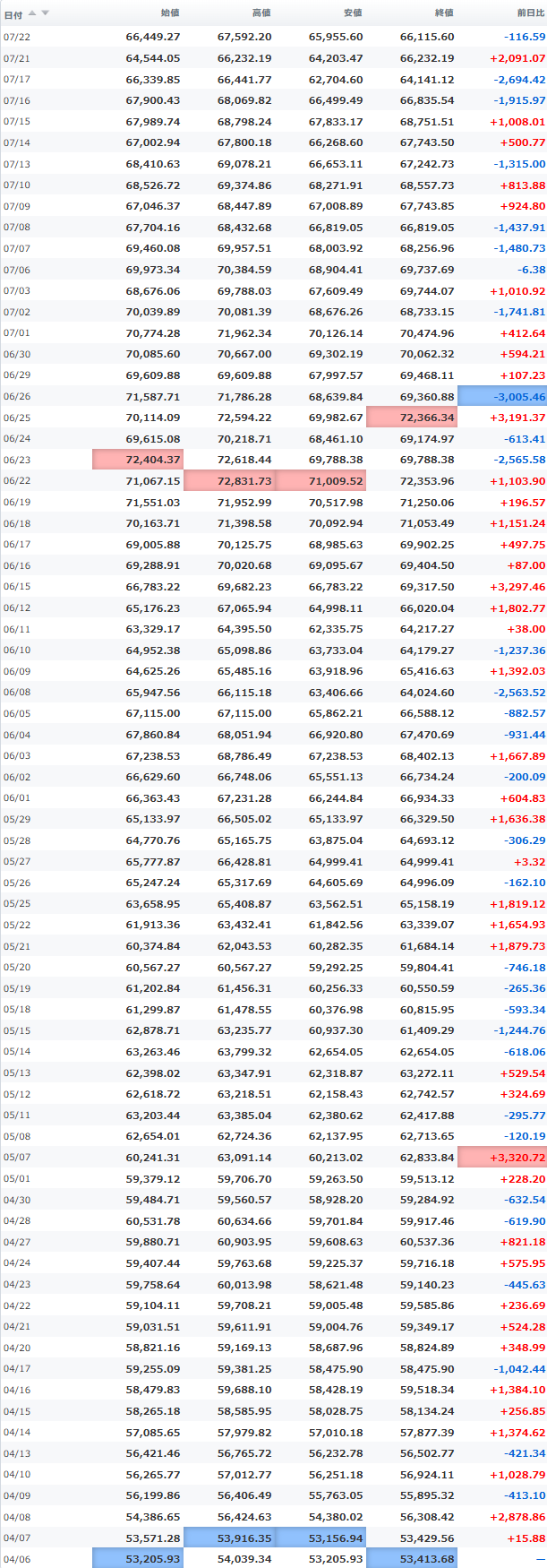Select highlighted opening price 53,205.93

pos(137,1559)
